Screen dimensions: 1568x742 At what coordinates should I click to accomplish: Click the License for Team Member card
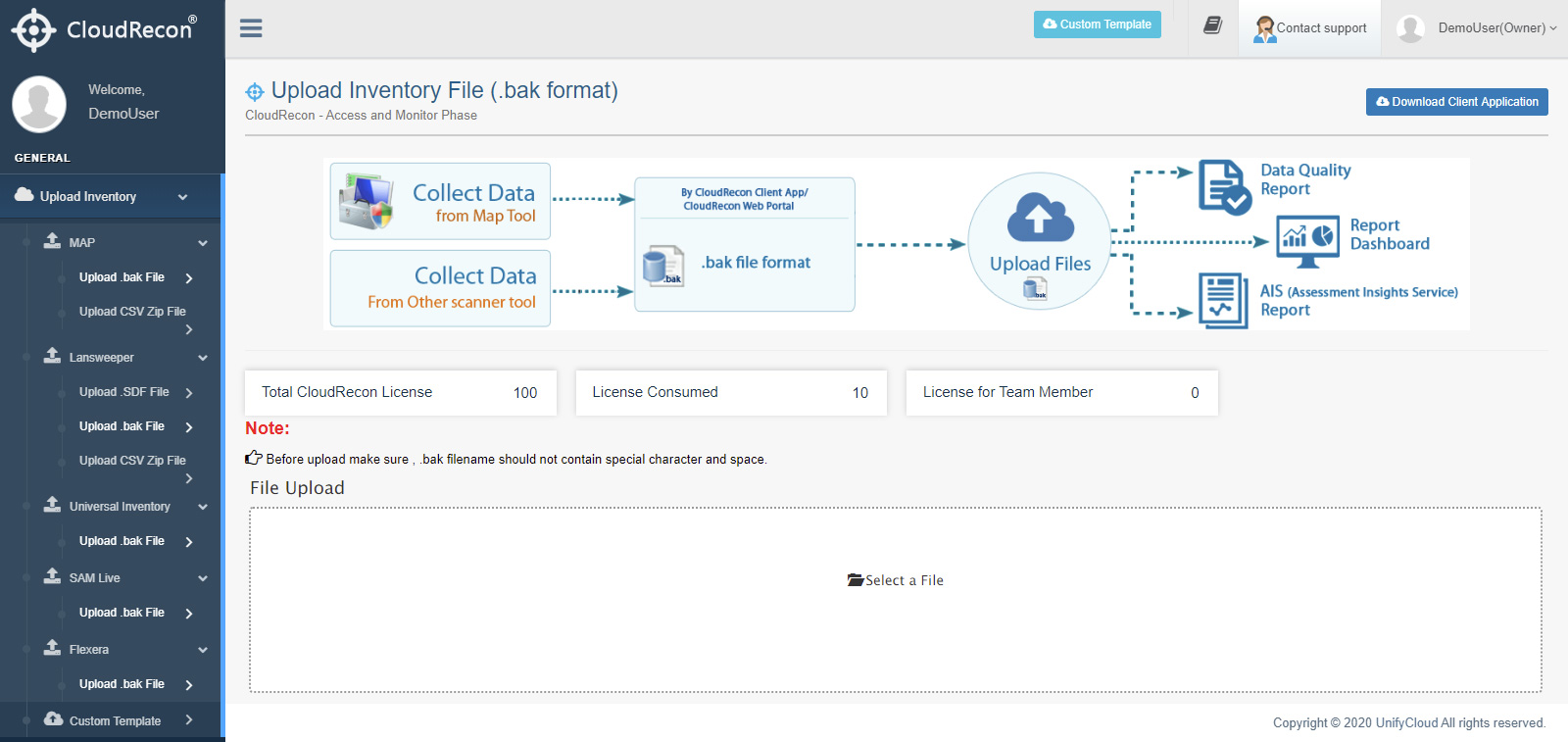[x=1062, y=392]
